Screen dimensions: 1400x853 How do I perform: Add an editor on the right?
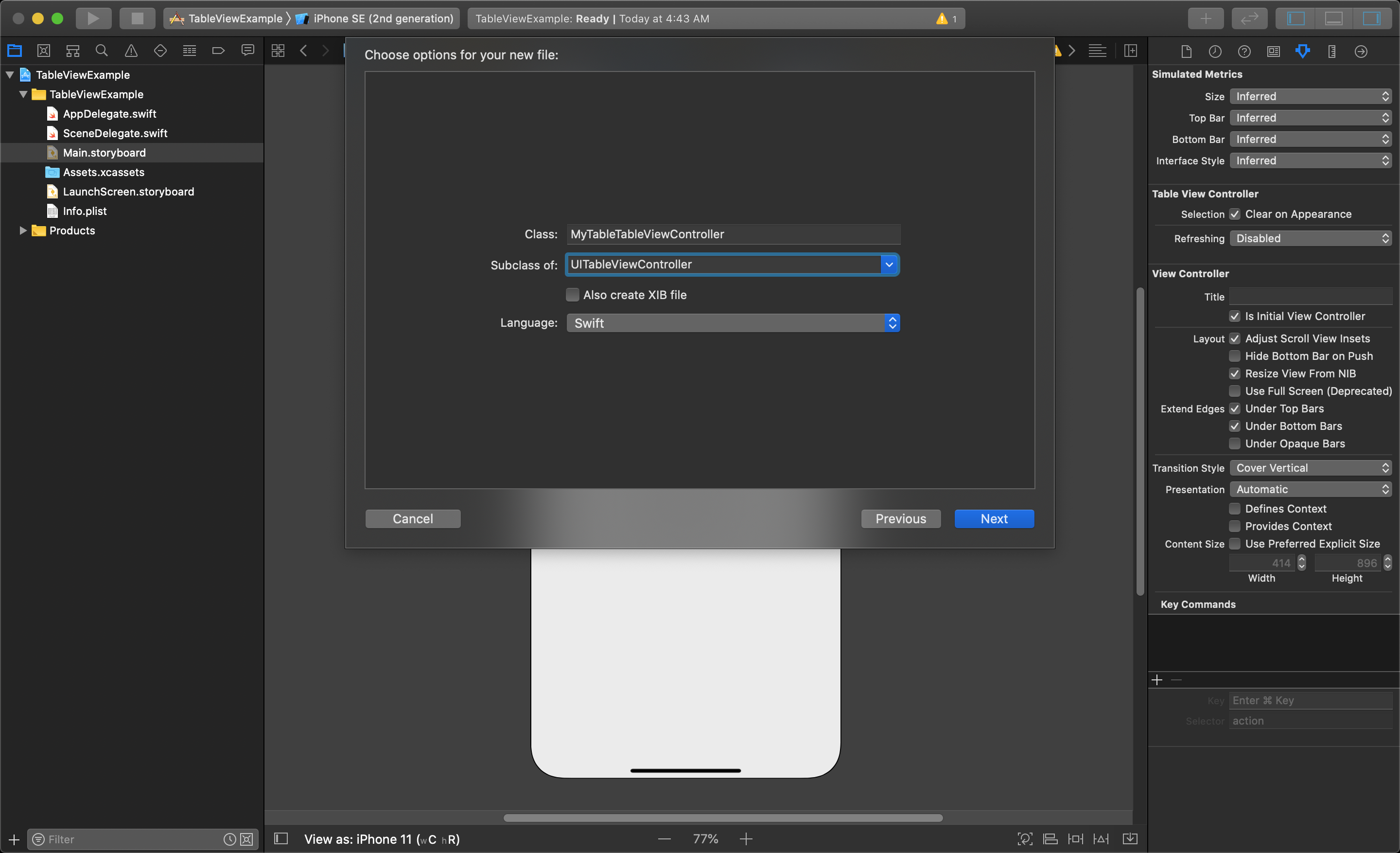pyautogui.click(x=1131, y=51)
